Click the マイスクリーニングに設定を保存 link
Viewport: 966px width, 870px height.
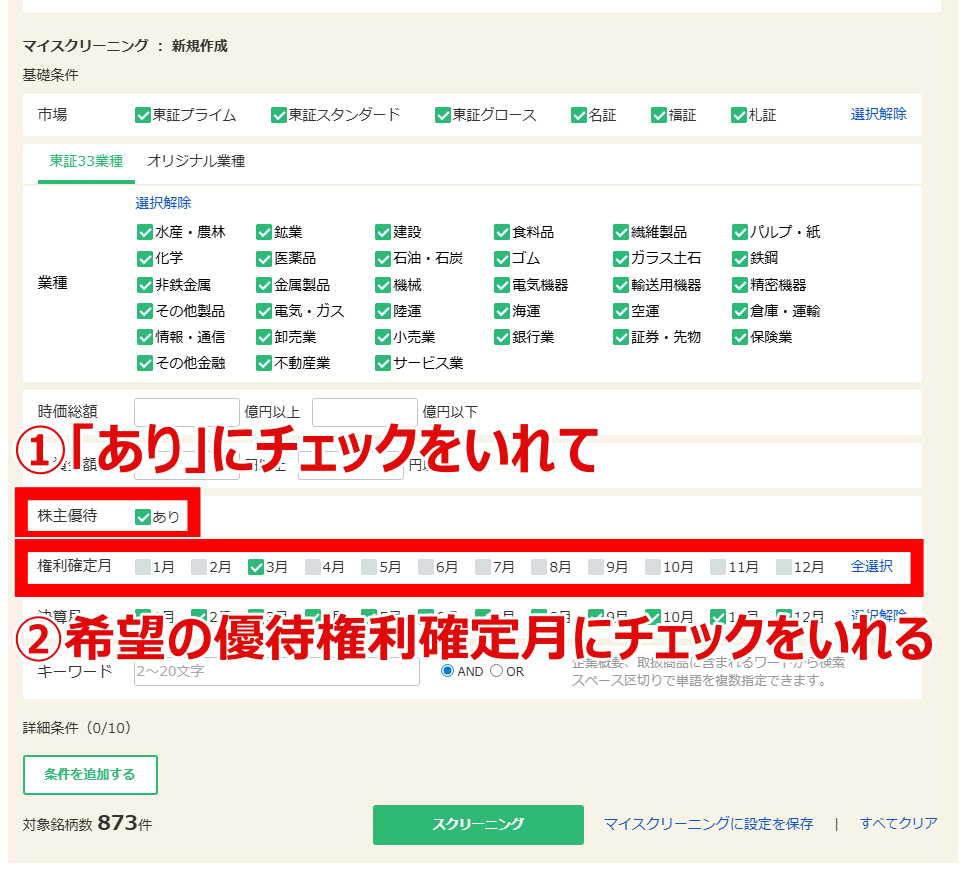pyautogui.click(x=708, y=824)
